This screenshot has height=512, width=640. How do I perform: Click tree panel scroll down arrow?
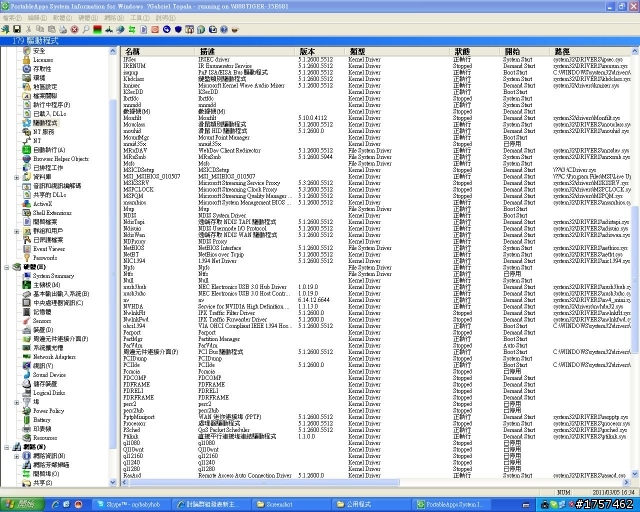coord(113,482)
